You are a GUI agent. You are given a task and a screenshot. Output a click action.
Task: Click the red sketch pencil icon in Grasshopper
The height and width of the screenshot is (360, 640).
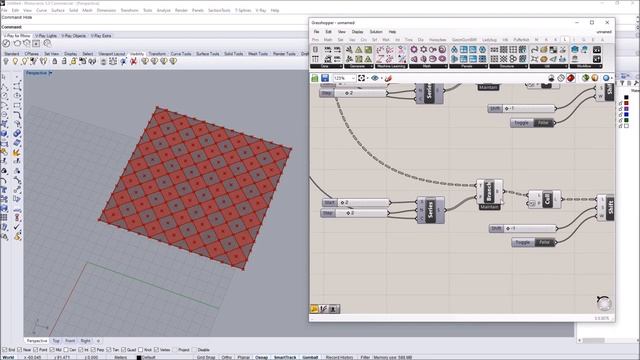click(388, 78)
